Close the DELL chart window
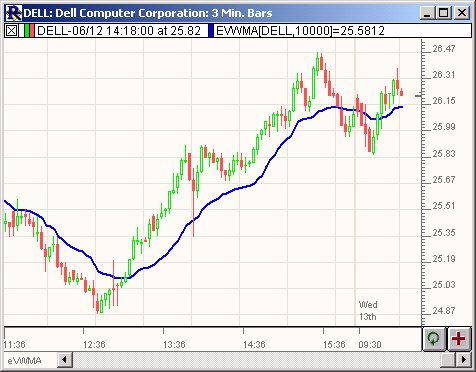The image size is (476, 372). point(461,13)
